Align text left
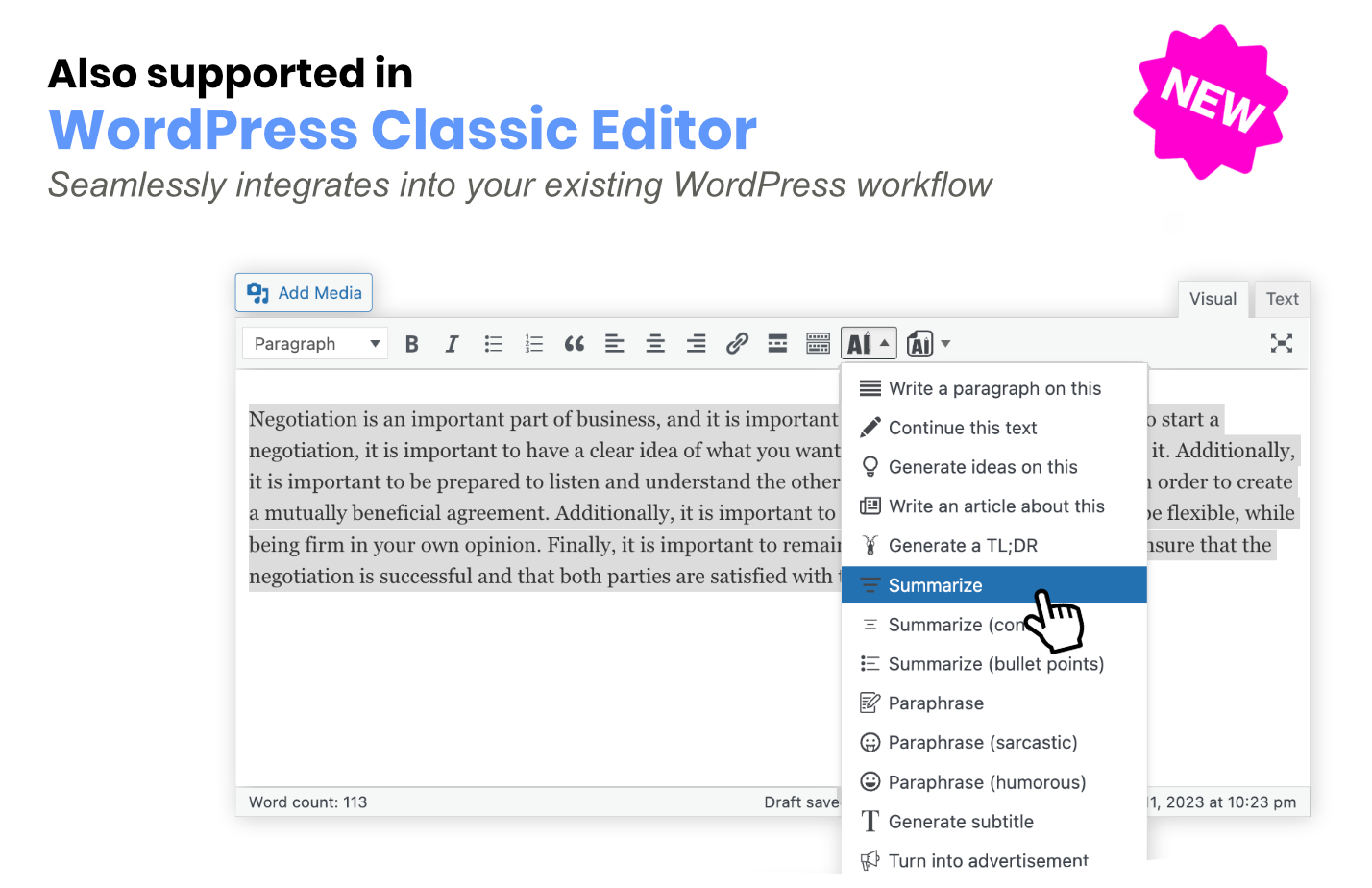Image resolution: width=1372 pixels, height=888 pixels. click(x=615, y=344)
